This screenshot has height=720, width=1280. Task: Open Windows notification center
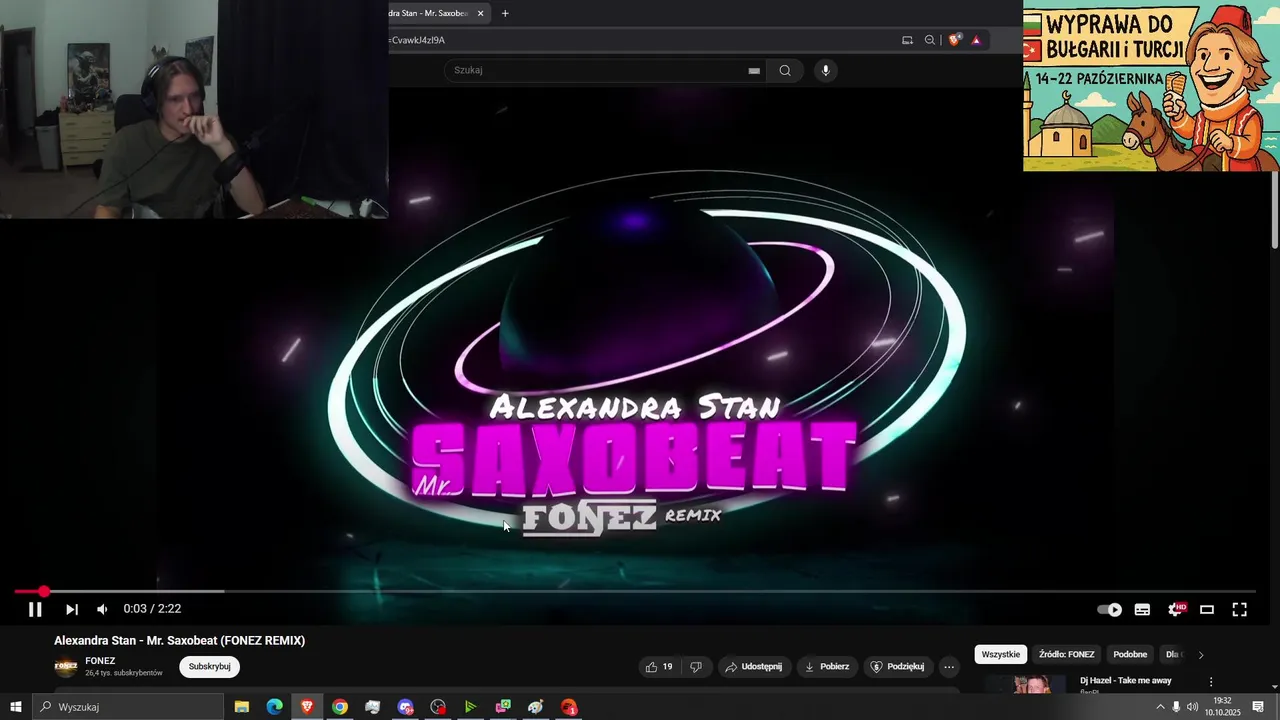pyautogui.click(x=1258, y=707)
